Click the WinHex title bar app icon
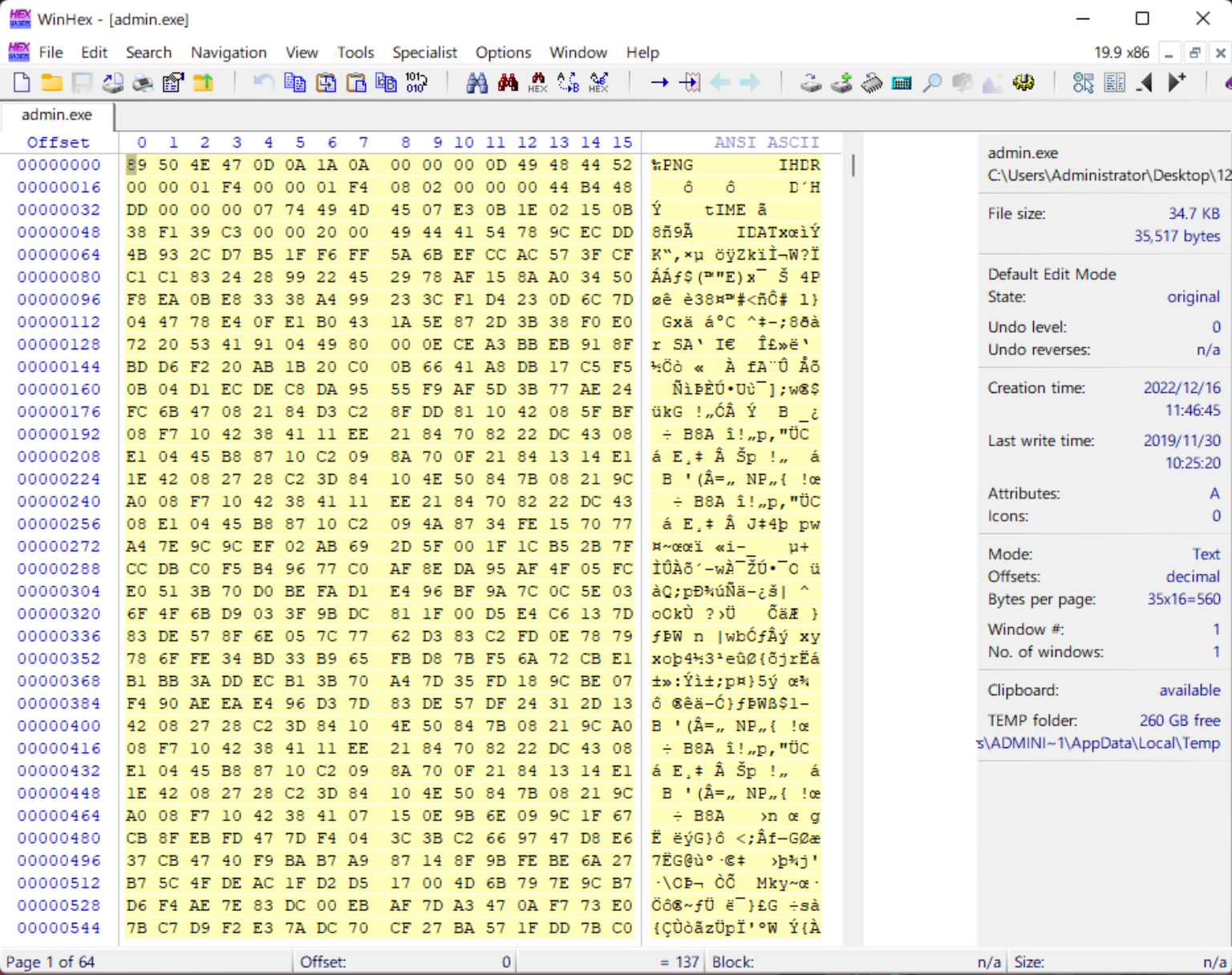 (x=20, y=18)
